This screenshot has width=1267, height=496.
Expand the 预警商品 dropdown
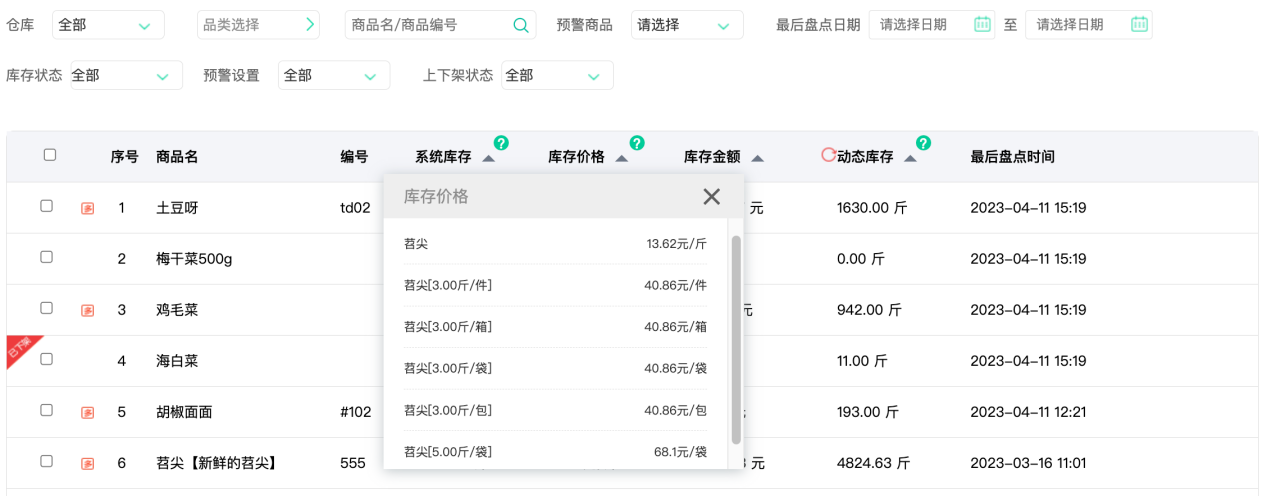coord(686,25)
